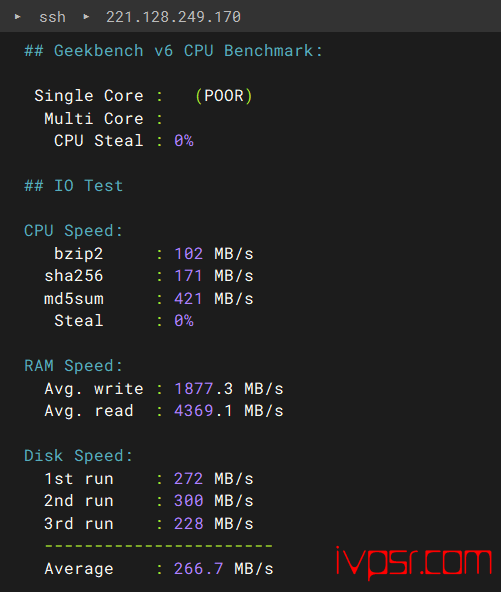Click the md5sum 421 MB/s value
Screen dimensions: 501x592
(214, 299)
